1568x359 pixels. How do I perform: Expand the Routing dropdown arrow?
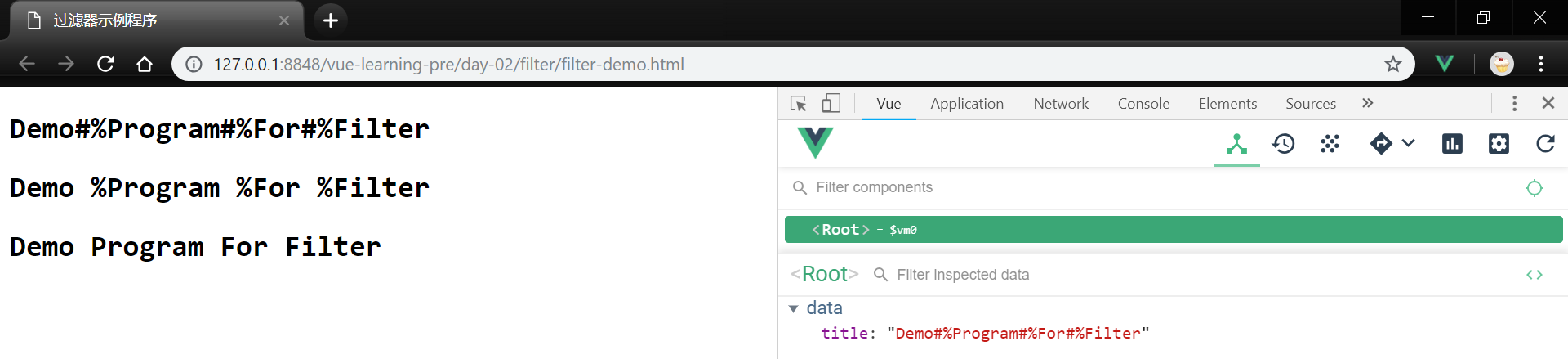[x=1408, y=143]
